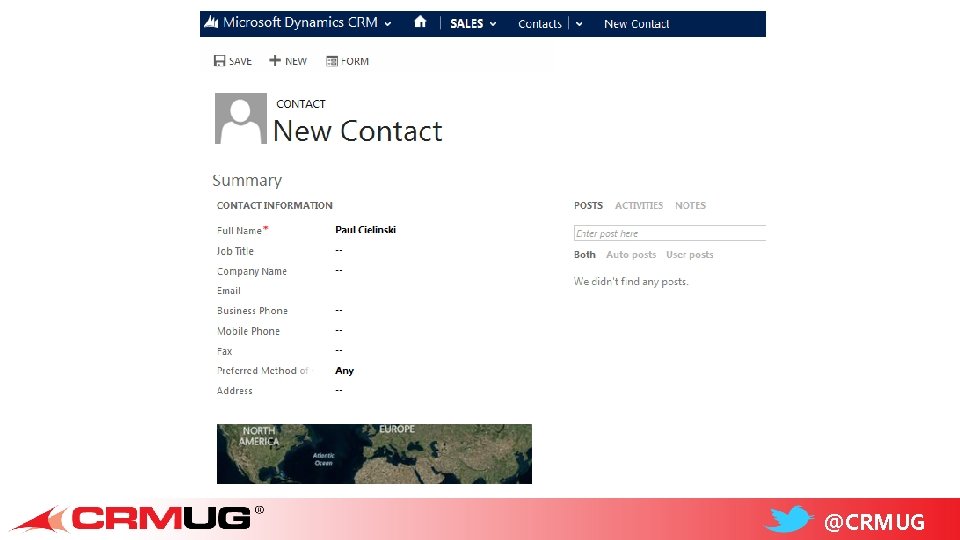The height and width of the screenshot is (540, 960).
Task: Switch to the ACTIVITIES tab
Action: coord(639,205)
